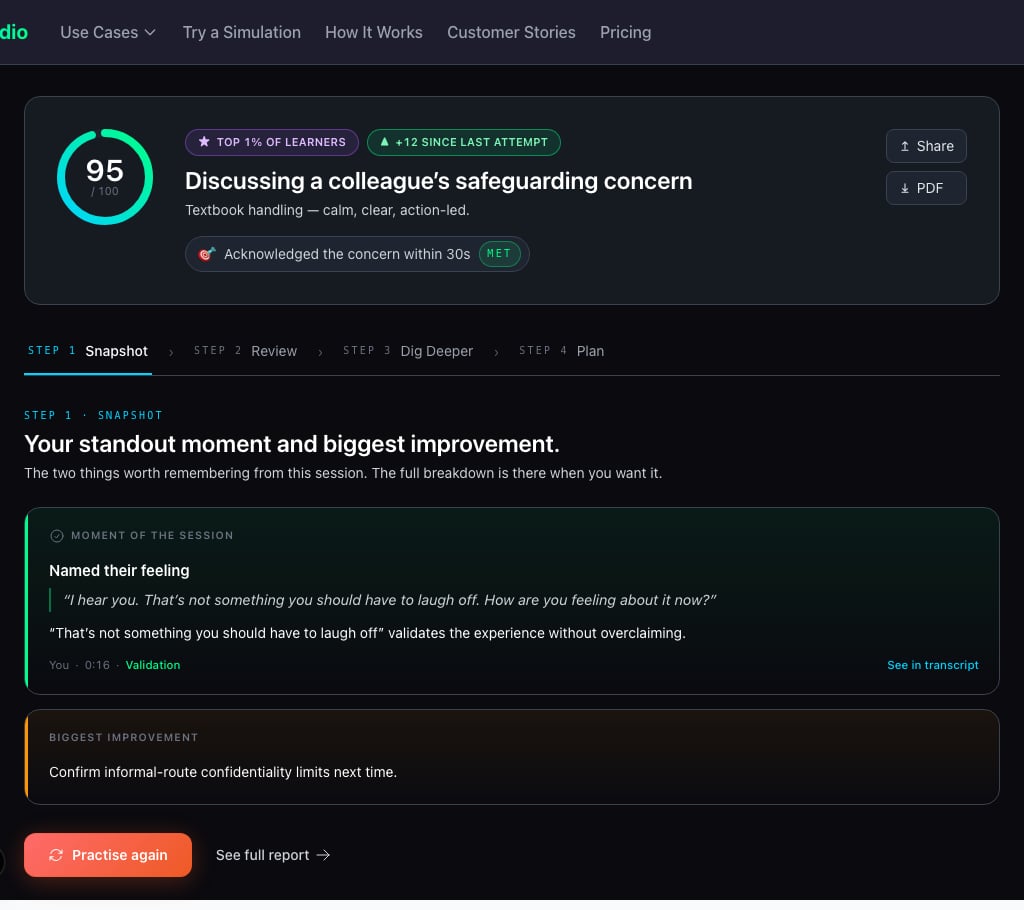The width and height of the screenshot is (1024, 910).
Task: Click the upload icon in Share button
Action: pos(904,146)
